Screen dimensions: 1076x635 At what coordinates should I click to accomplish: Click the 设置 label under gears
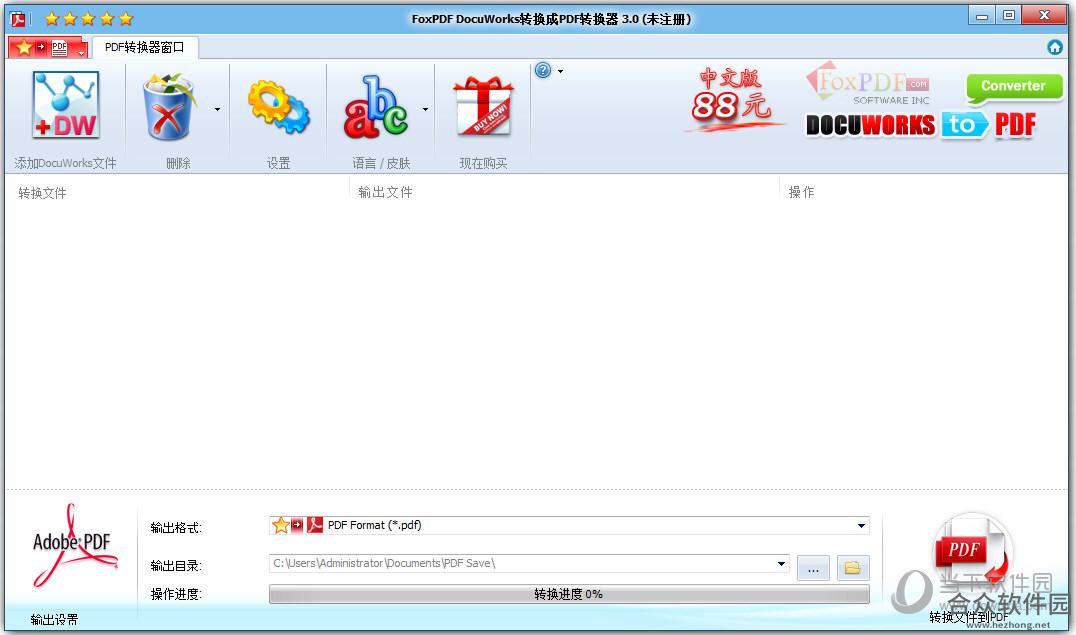tap(279, 163)
